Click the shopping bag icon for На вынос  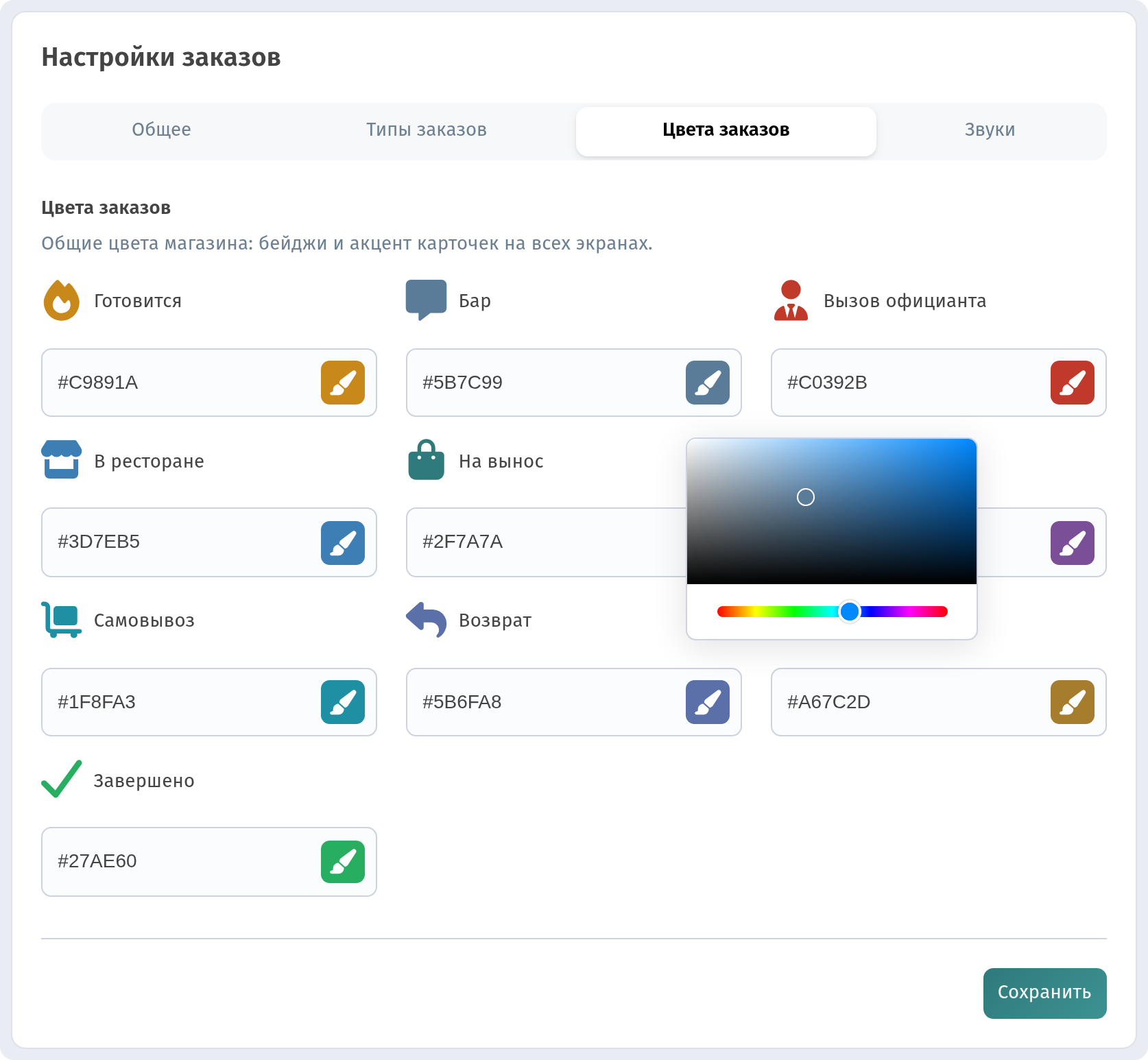click(426, 459)
